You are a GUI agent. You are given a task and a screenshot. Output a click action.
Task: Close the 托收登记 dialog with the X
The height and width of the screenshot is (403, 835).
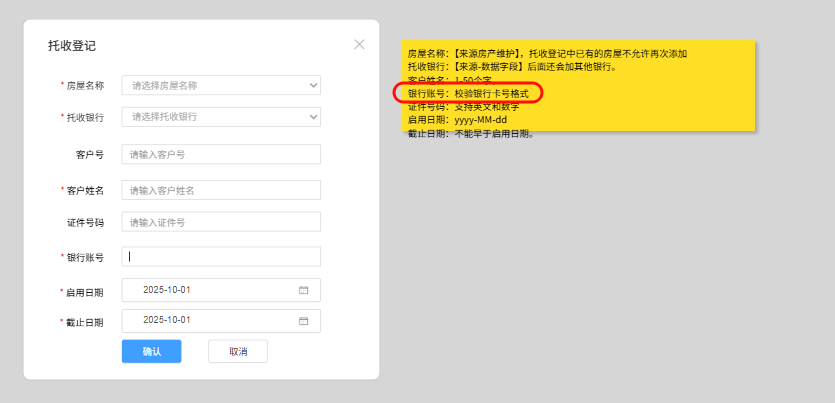pos(359,45)
